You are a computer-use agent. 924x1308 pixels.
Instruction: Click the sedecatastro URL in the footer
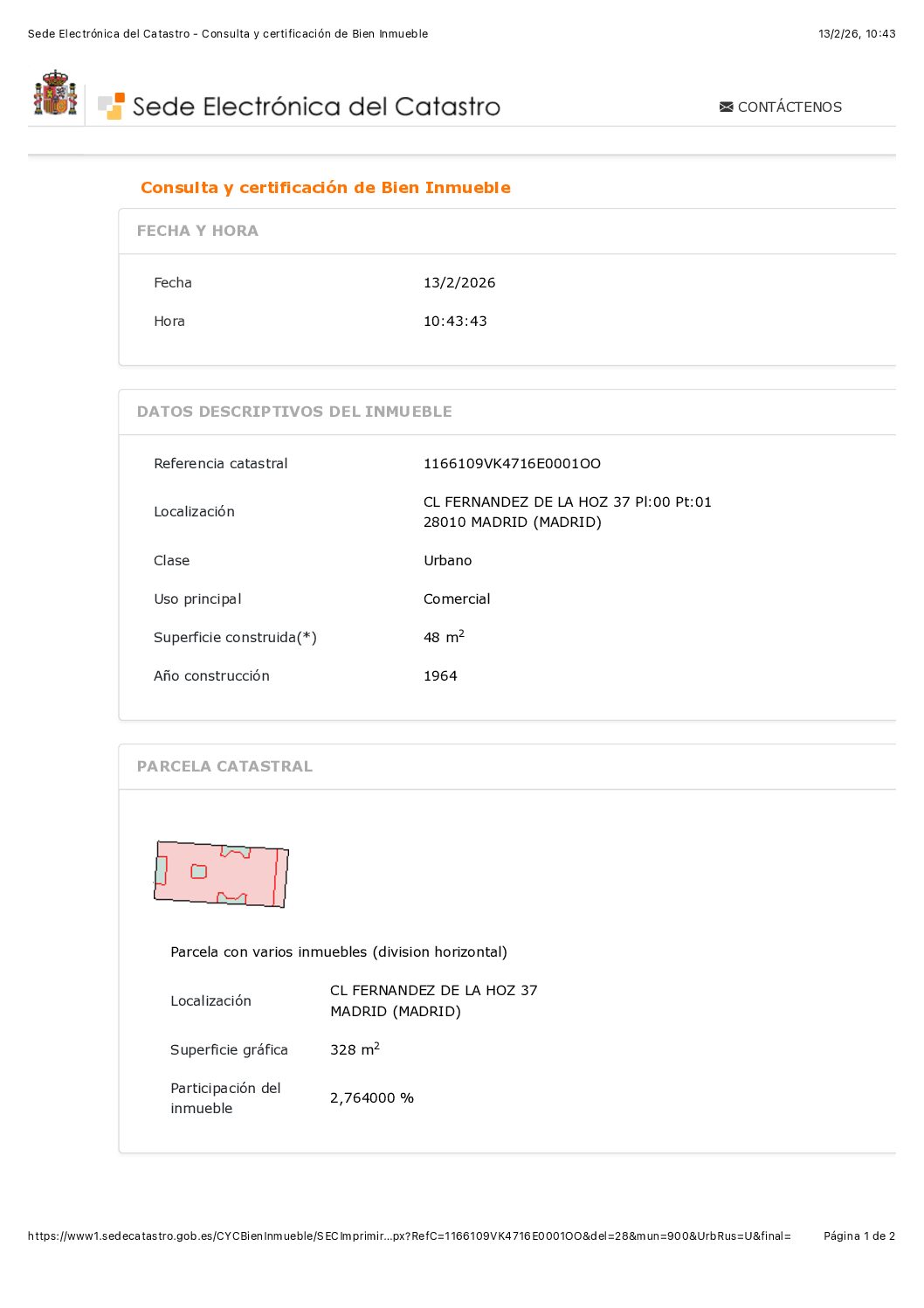coord(409,1236)
